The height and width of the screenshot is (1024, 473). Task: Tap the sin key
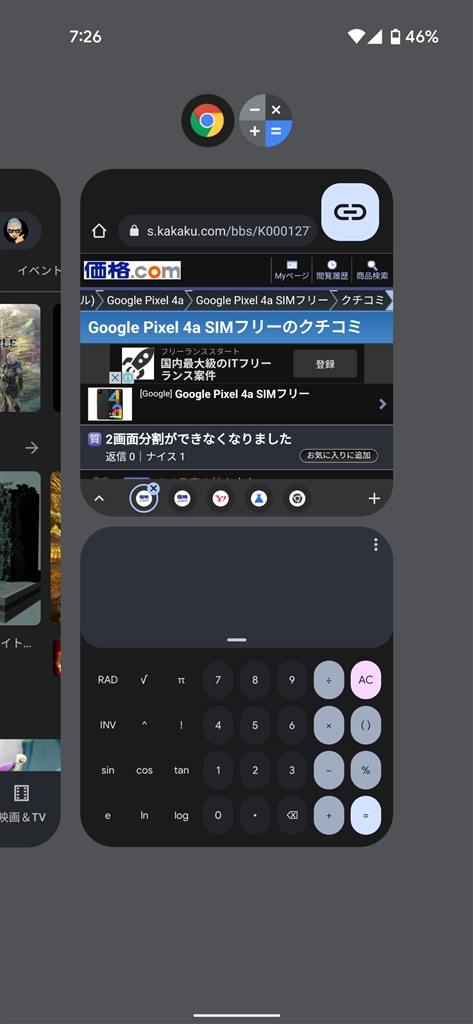pyautogui.click(x=108, y=770)
